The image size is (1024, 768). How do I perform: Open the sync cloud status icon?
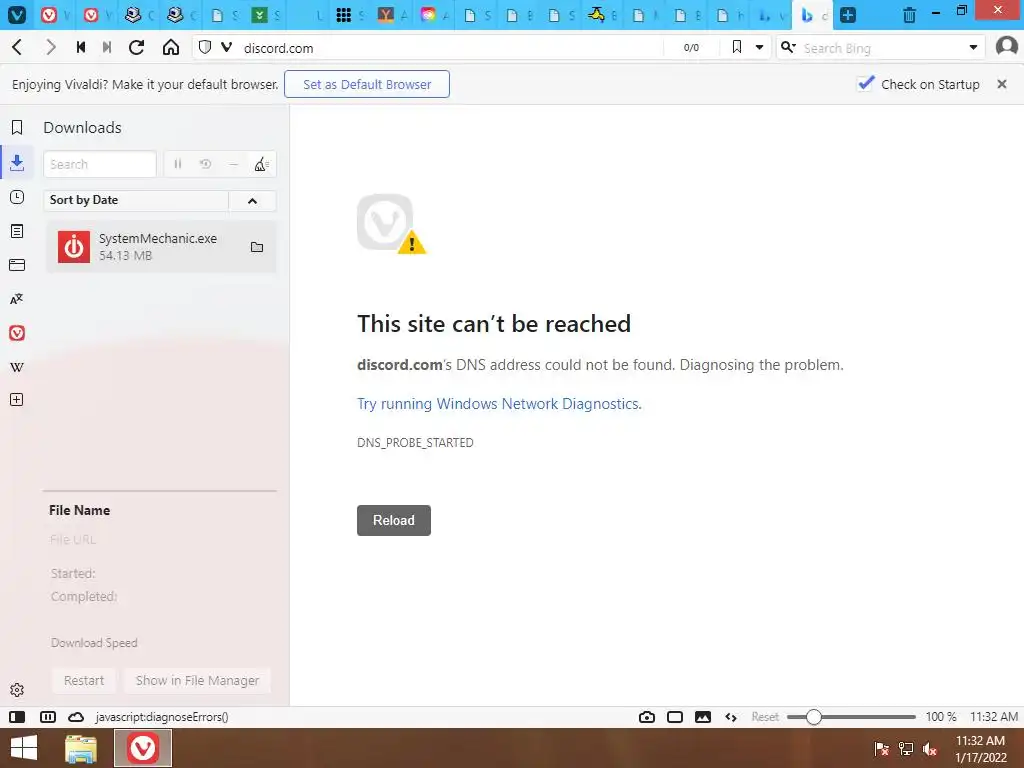(76, 717)
